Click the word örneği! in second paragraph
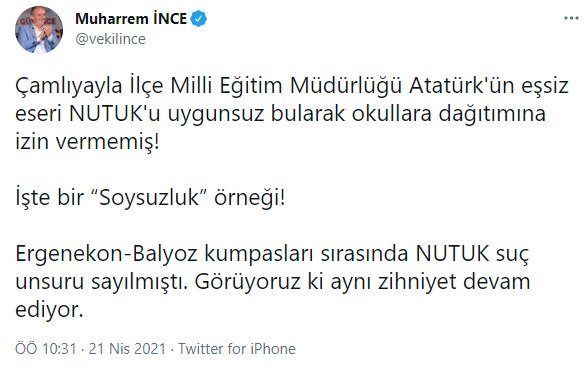Viewport: 584px width, 369px height. tap(249, 198)
